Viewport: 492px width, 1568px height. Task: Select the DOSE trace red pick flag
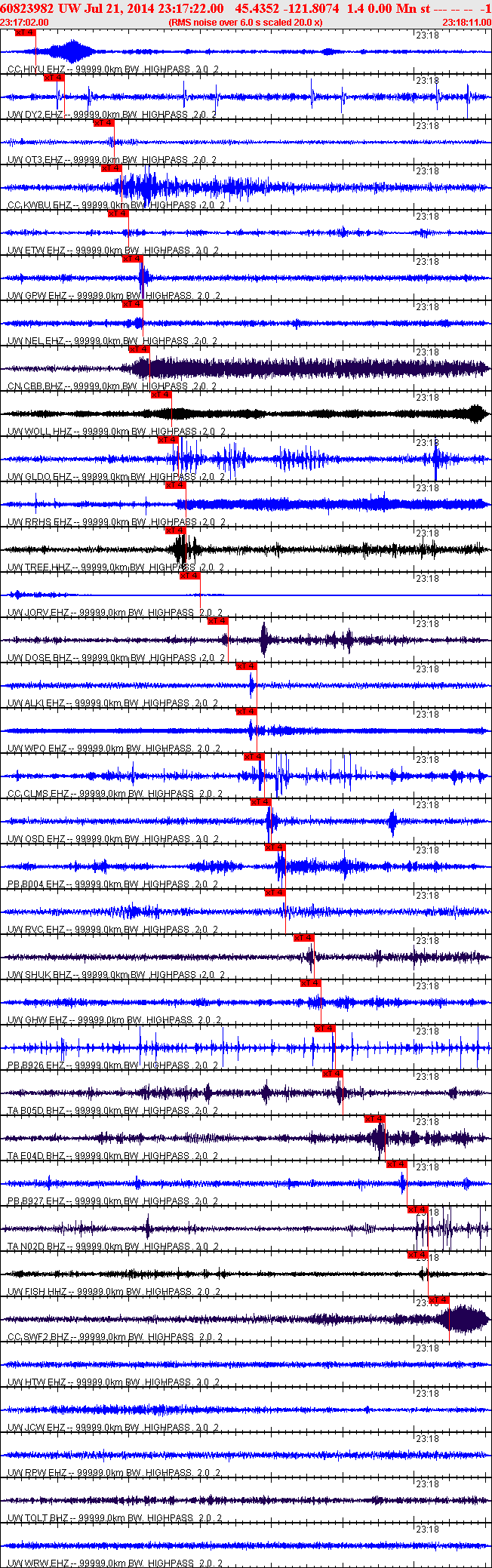(218, 621)
